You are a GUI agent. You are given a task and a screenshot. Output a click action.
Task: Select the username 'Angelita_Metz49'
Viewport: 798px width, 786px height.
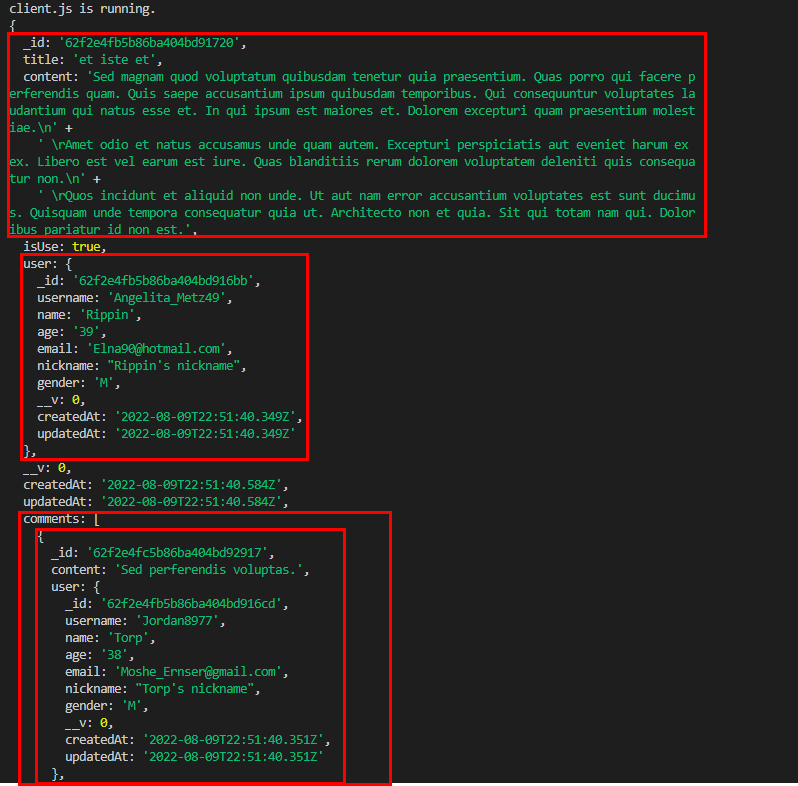[x=166, y=298]
